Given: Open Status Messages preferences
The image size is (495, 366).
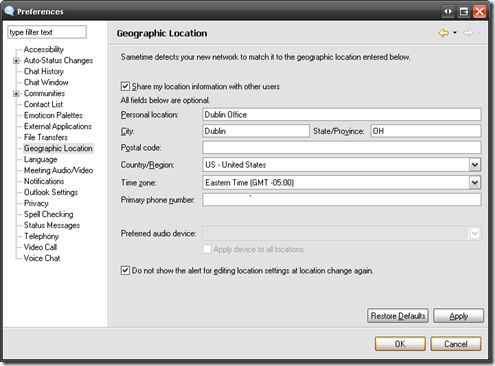Looking at the screenshot, I should [52, 225].
